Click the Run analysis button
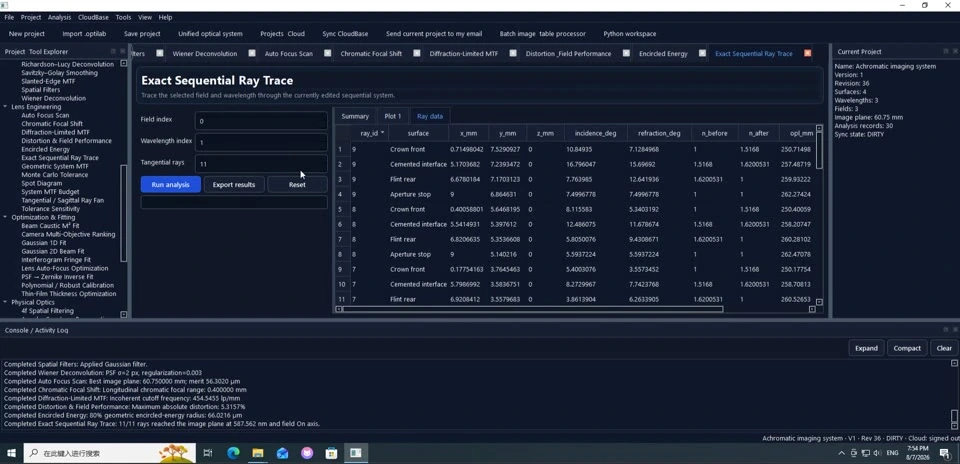Screen dimensions: 960x464 point(171,184)
